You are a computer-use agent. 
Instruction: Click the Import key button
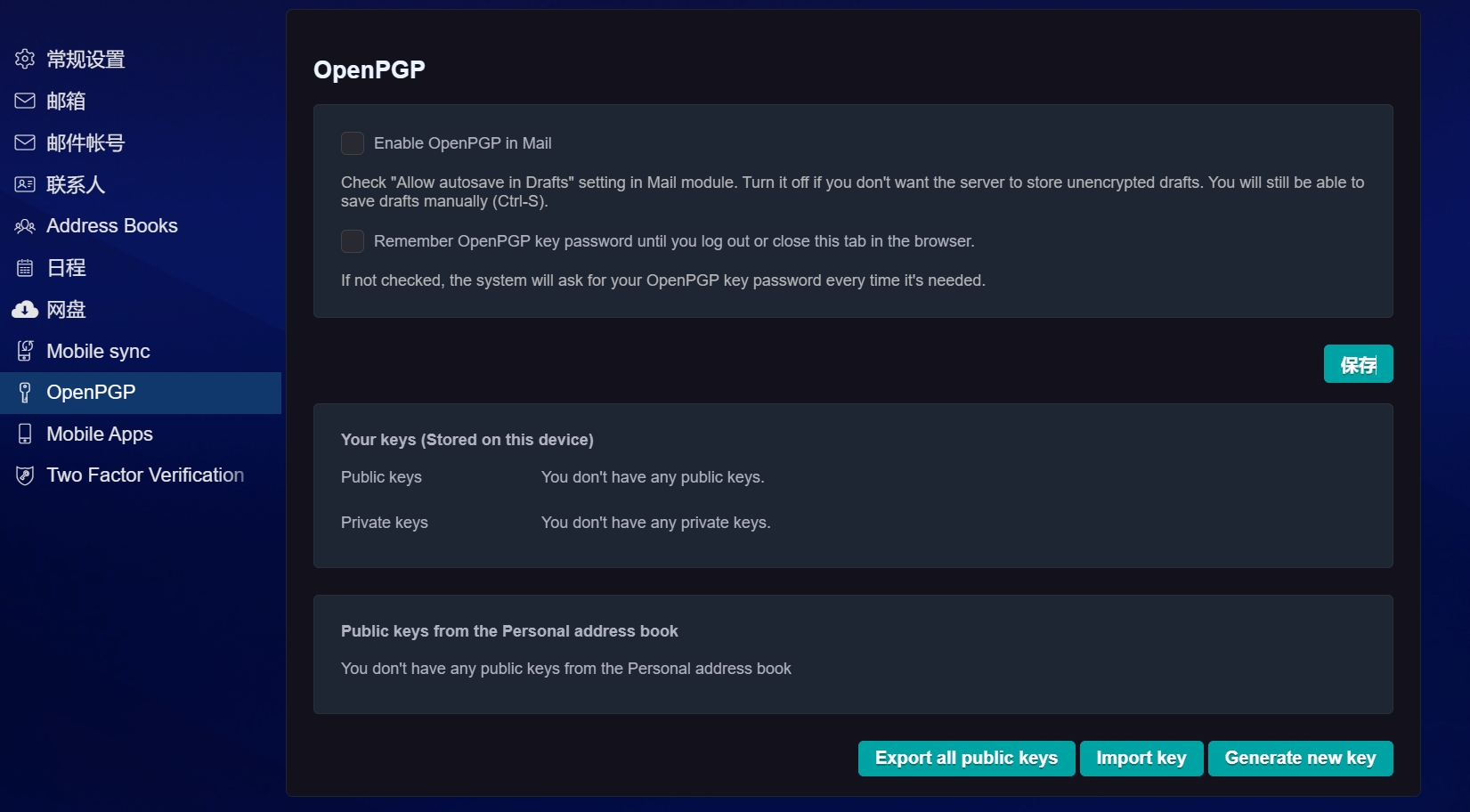[1141, 759]
